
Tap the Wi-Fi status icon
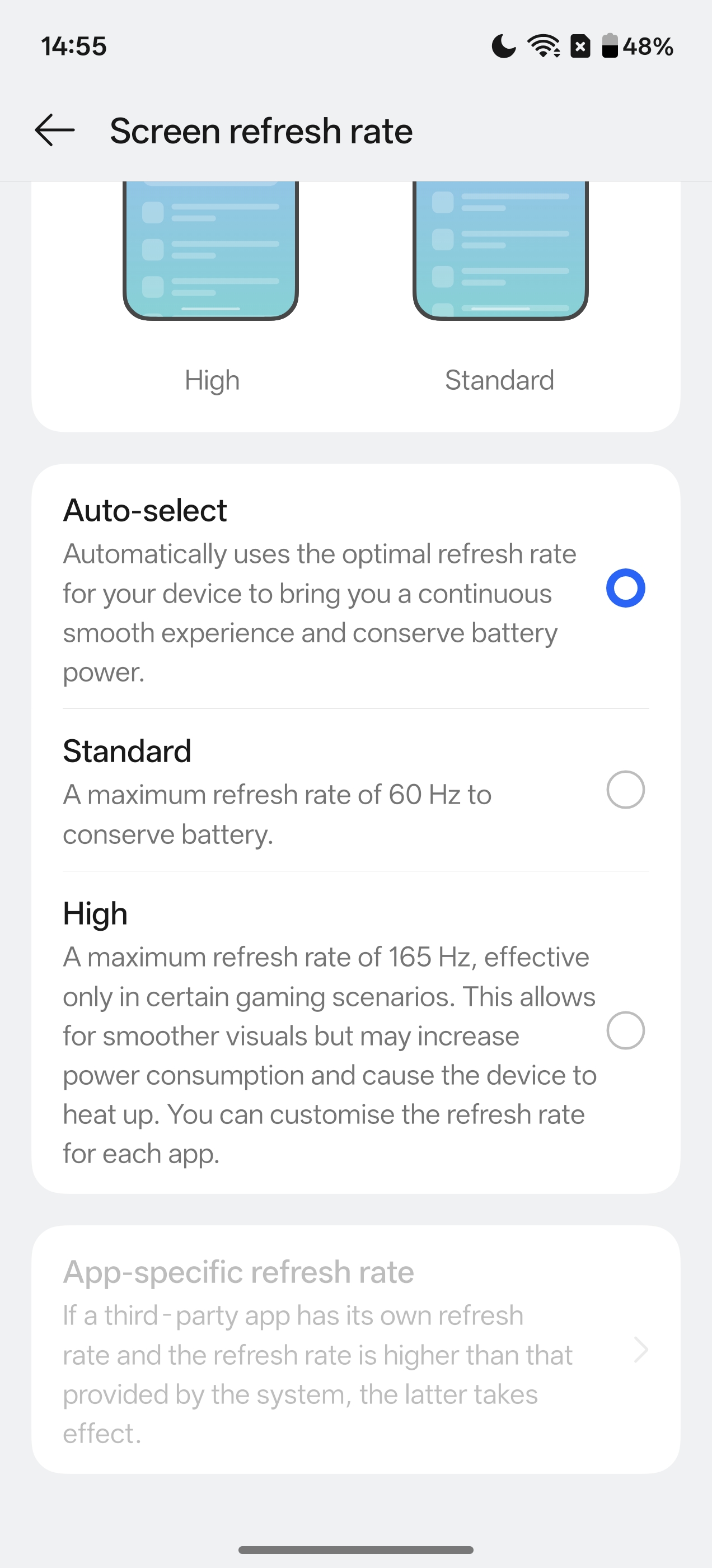(544, 46)
